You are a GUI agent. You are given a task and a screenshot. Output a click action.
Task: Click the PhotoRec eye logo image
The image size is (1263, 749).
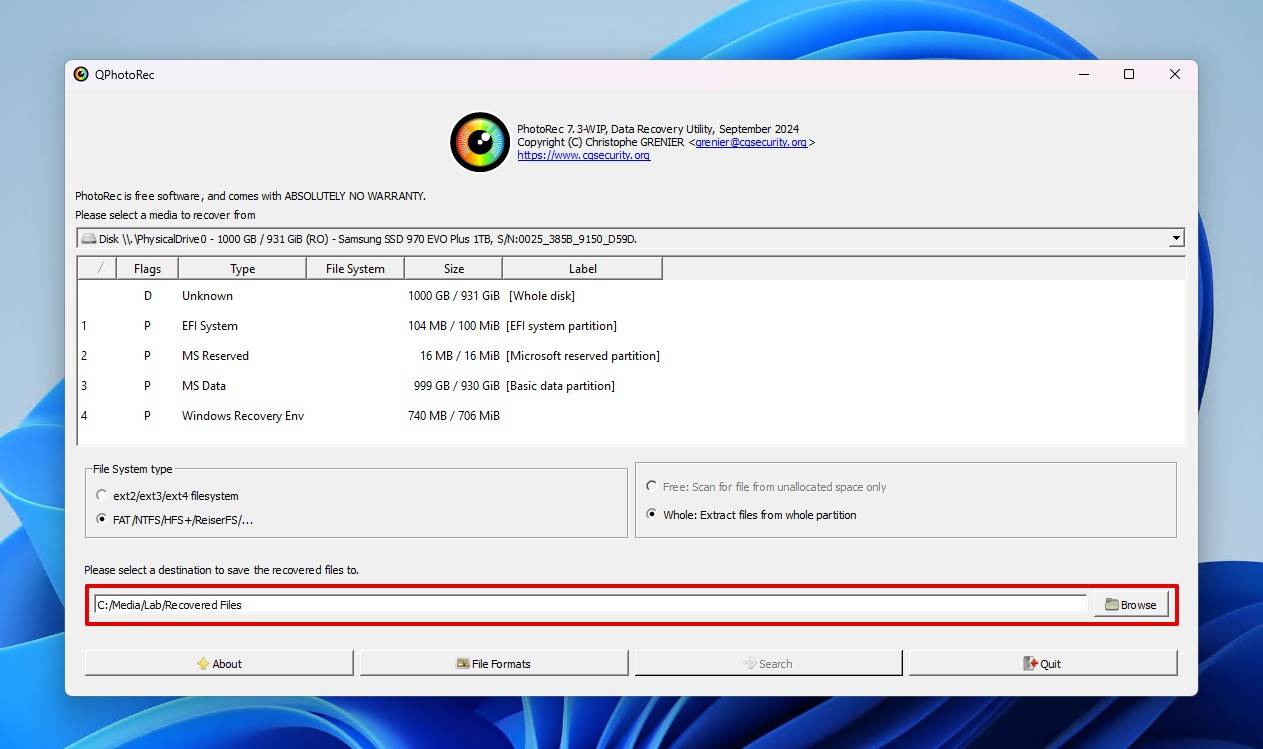[x=480, y=142]
